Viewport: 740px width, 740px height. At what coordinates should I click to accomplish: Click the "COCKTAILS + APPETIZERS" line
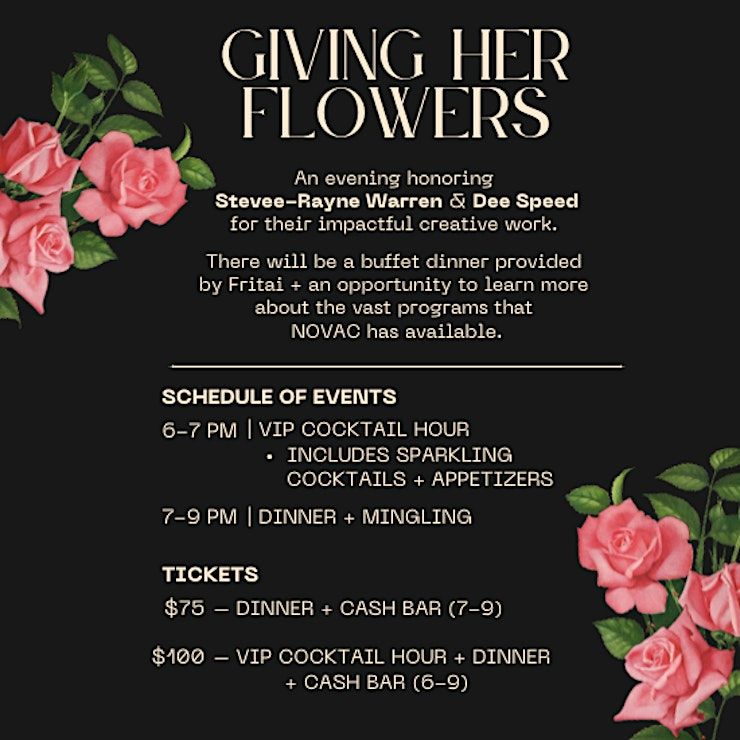pyautogui.click(x=419, y=479)
